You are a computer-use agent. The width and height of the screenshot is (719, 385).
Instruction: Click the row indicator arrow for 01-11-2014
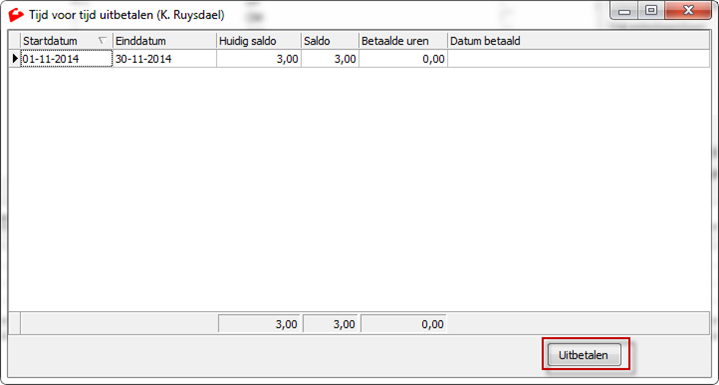coord(15,59)
